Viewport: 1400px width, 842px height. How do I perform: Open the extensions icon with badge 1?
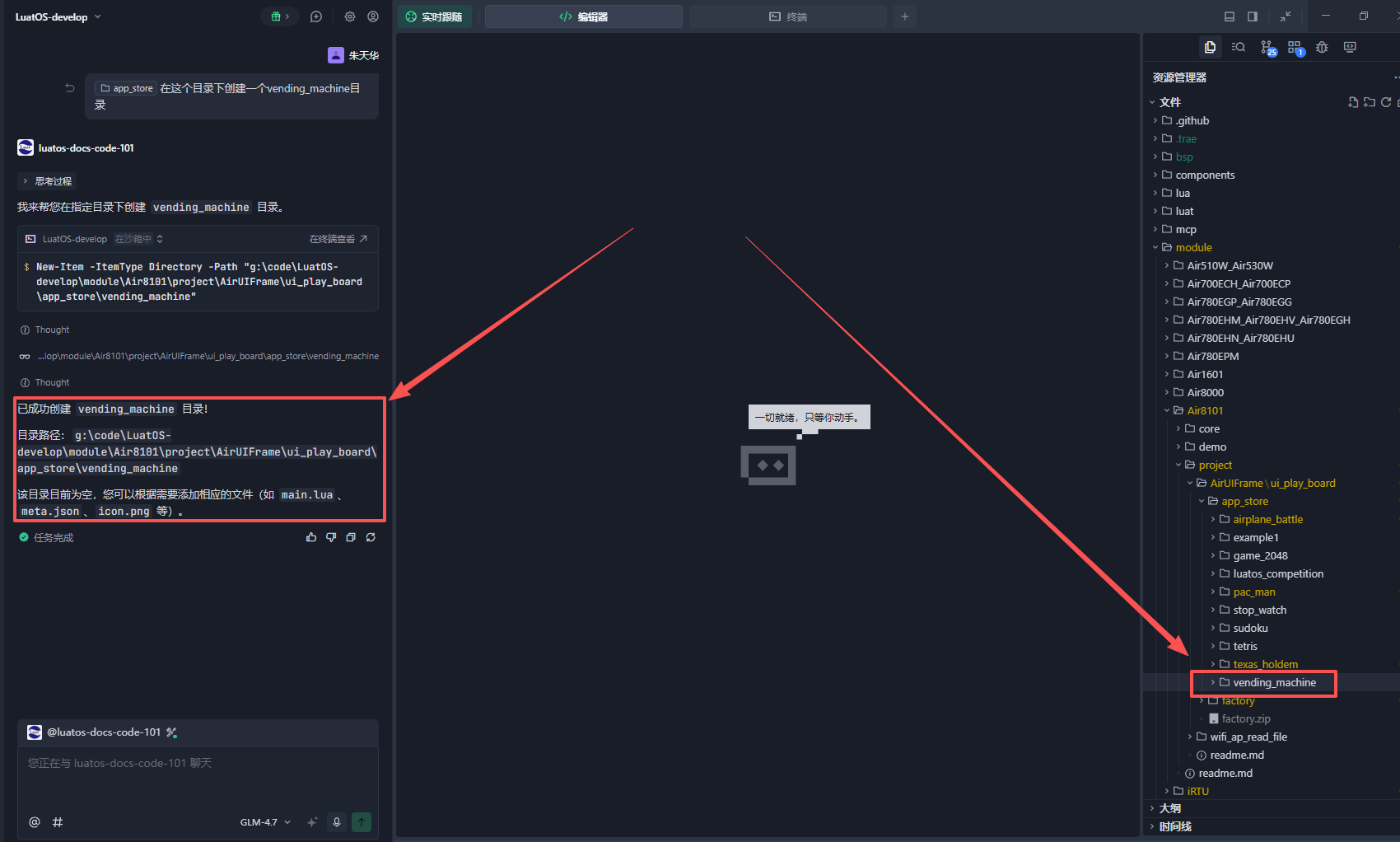pos(1295,48)
